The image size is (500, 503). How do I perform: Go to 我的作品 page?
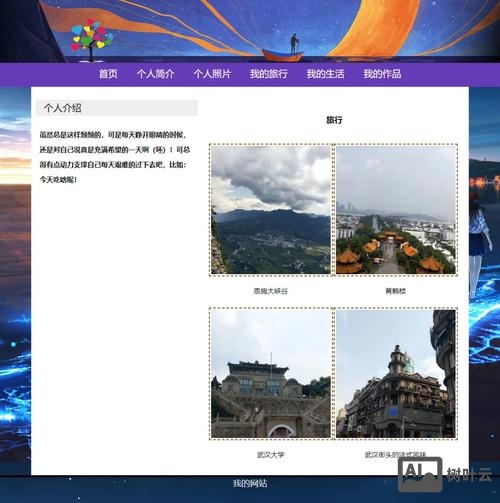[x=382, y=74]
